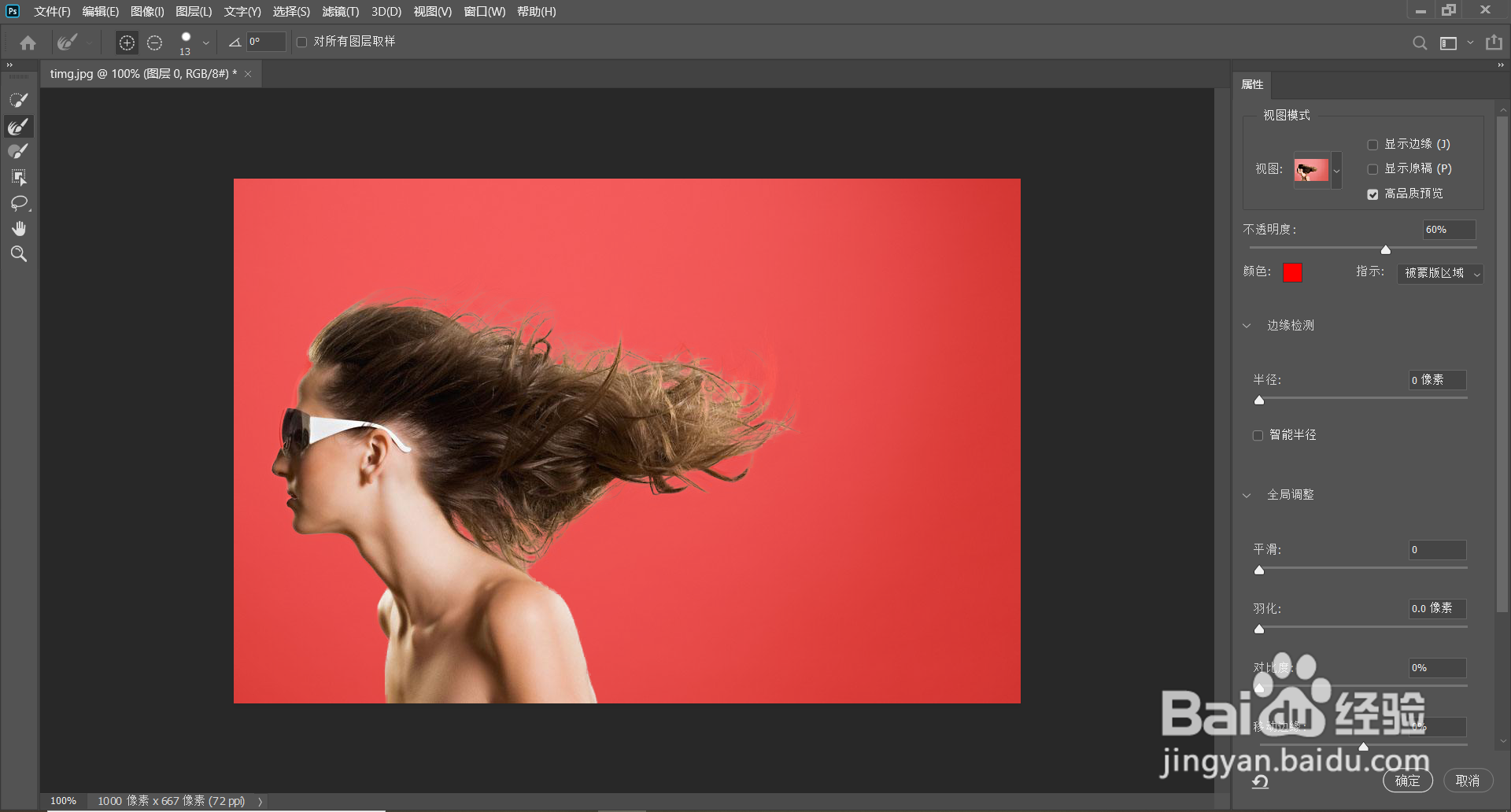Open the 图层(L) menu

(x=194, y=12)
